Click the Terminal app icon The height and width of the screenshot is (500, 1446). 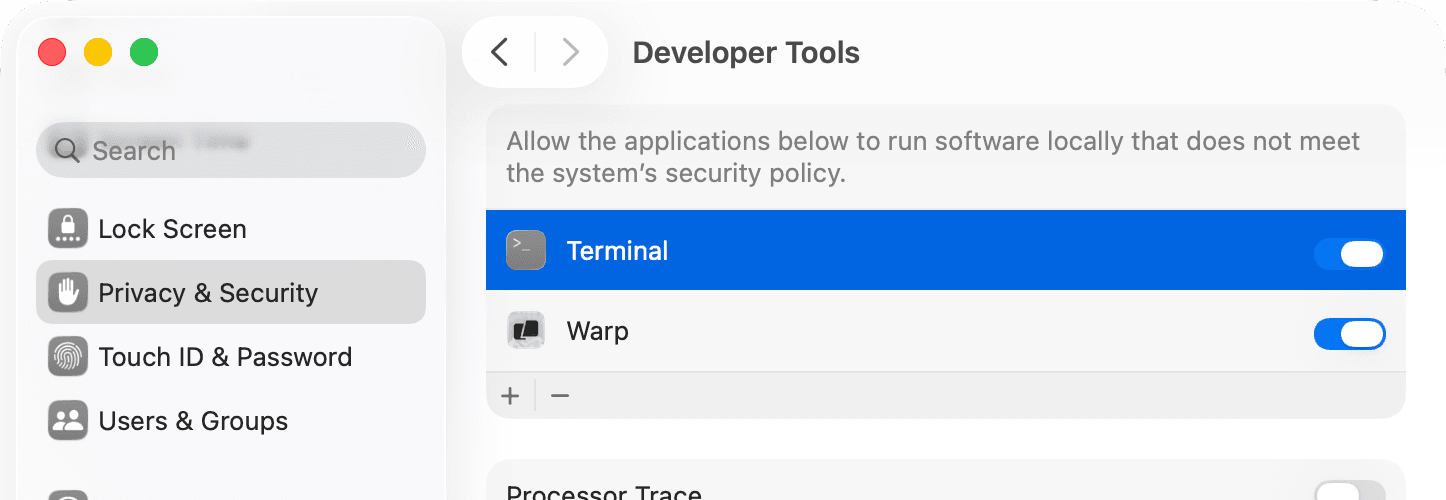526,250
